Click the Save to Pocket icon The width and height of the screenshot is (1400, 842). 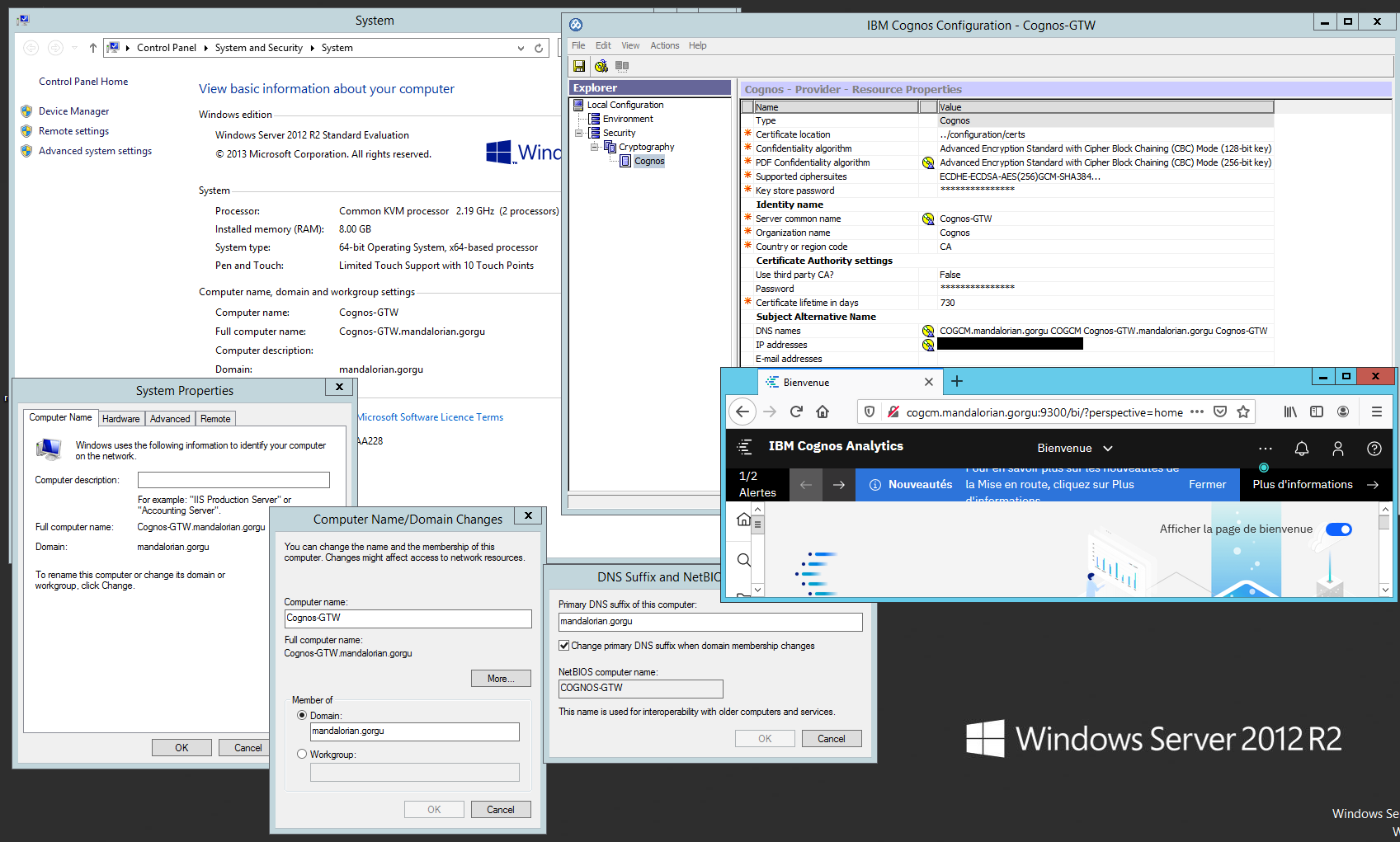[x=1220, y=412]
